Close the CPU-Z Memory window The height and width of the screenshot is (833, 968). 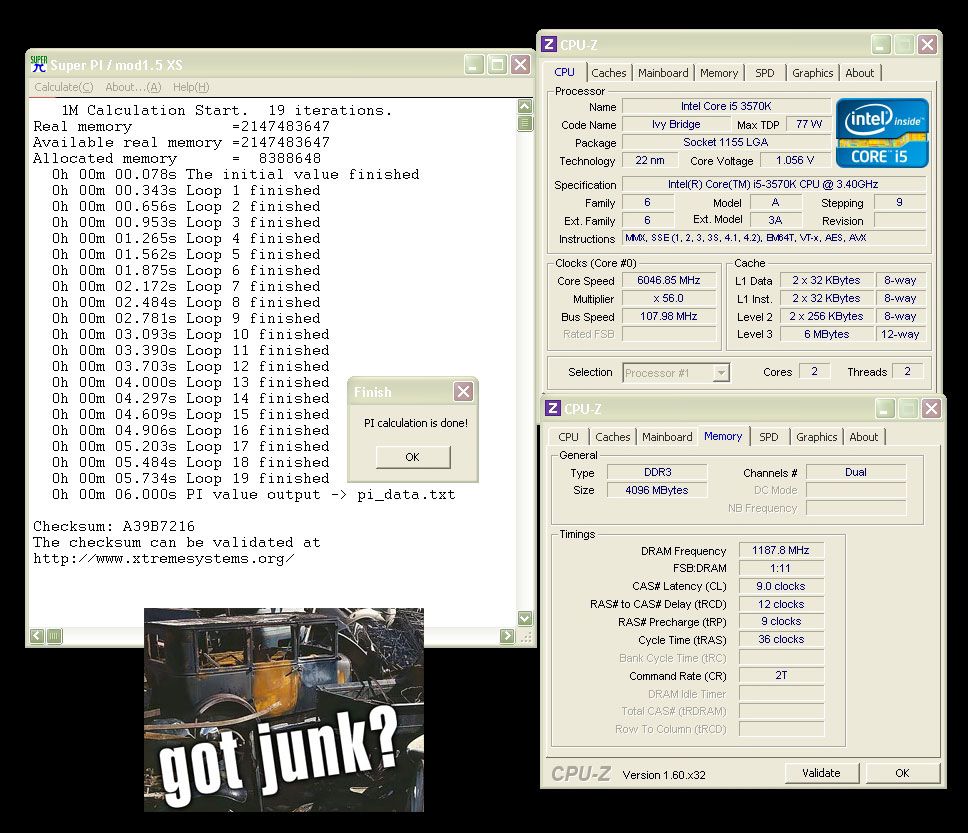click(931, 408)
